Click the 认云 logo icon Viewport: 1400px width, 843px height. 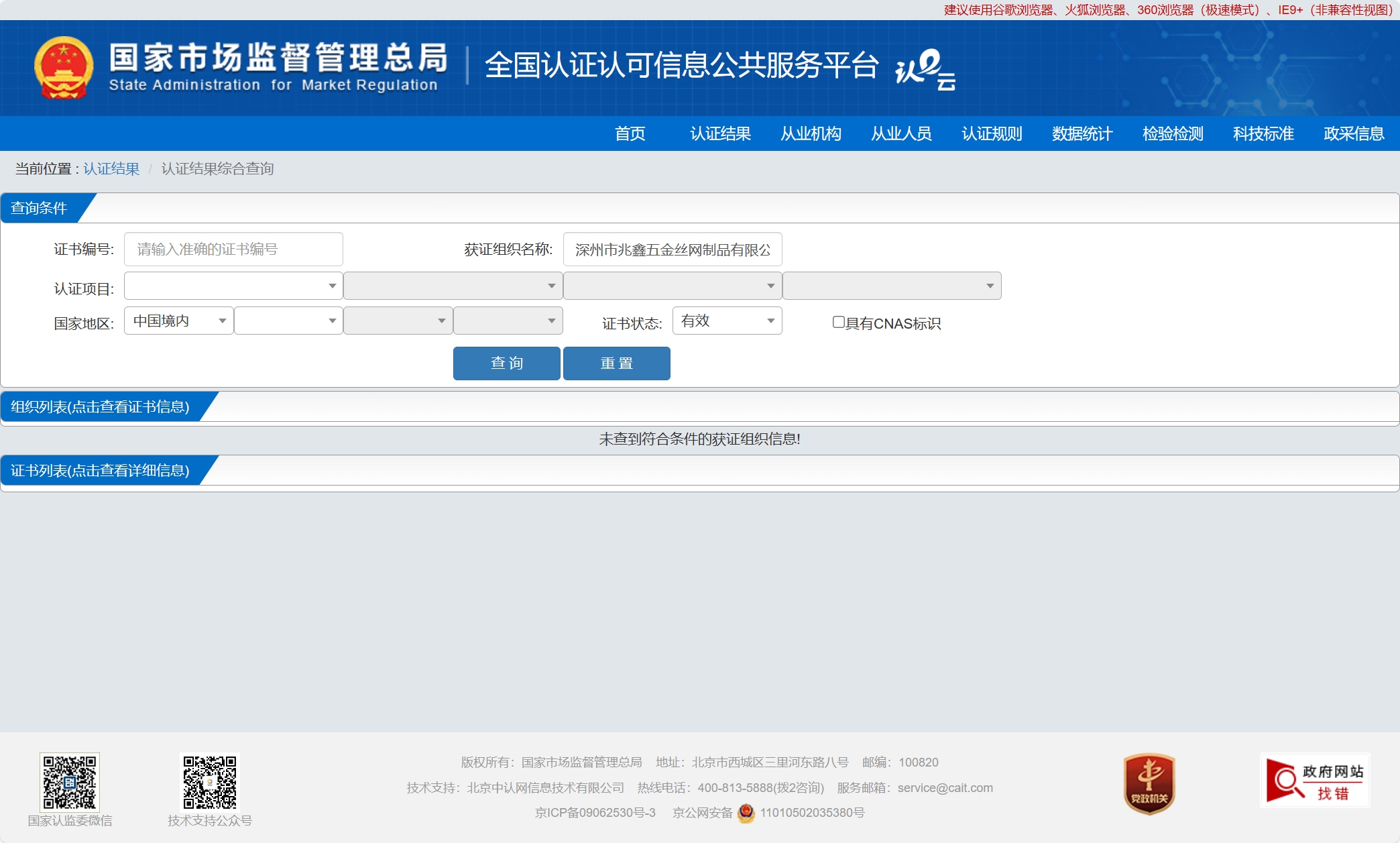(x=925, y=69)
